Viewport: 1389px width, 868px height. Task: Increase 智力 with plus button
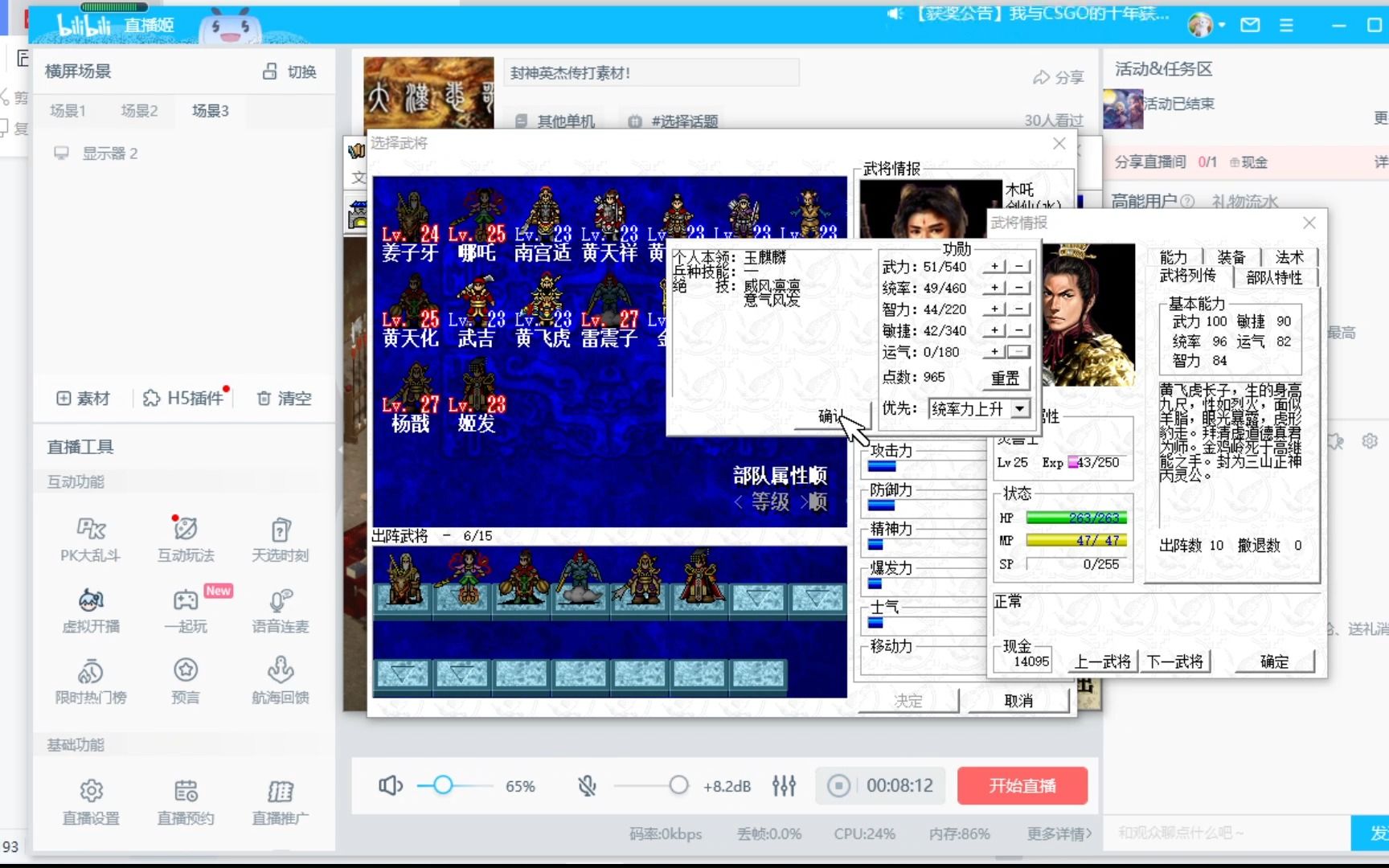coord(994,309)
